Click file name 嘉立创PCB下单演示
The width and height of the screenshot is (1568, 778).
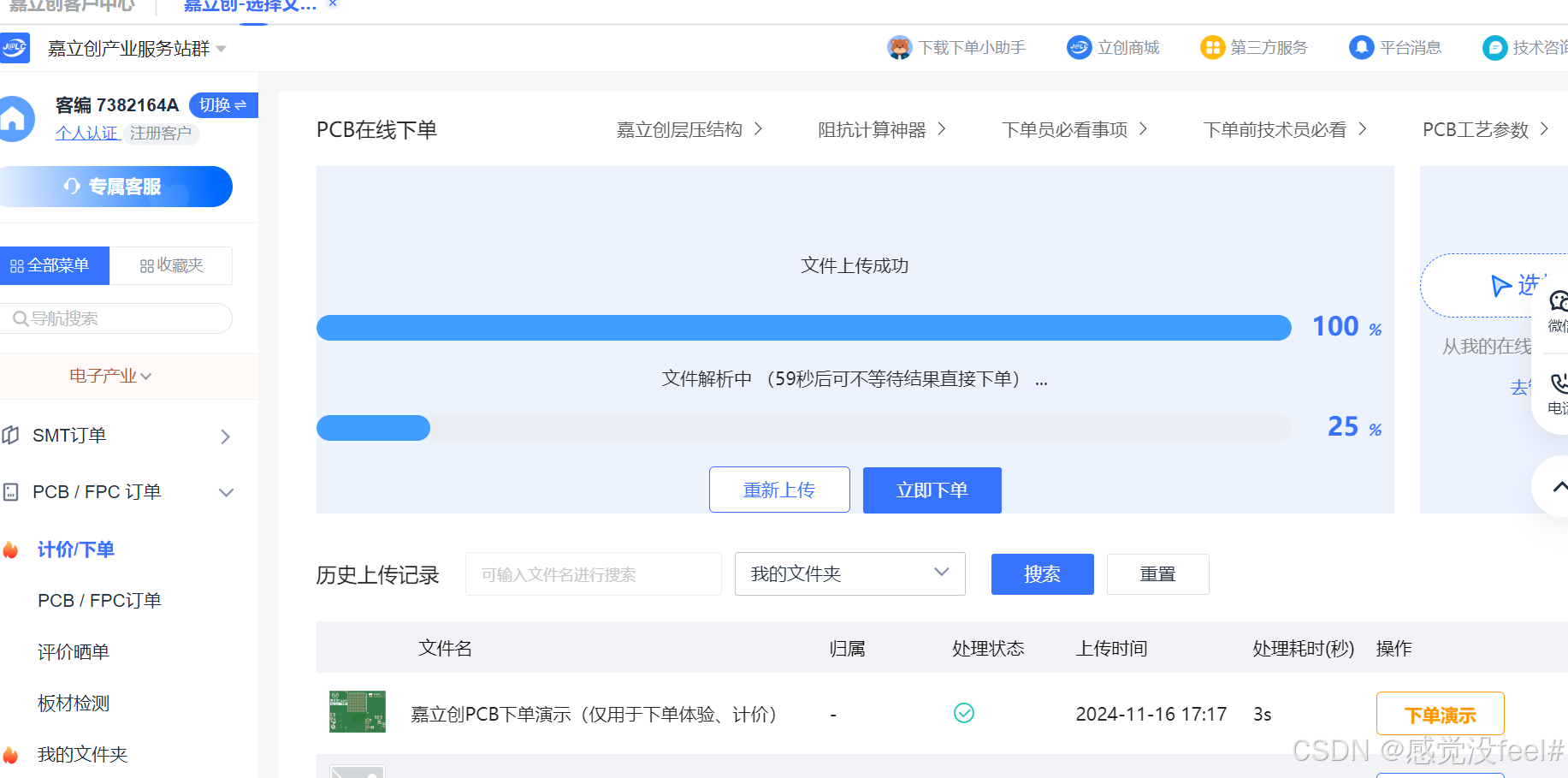[x=594, y=715]
